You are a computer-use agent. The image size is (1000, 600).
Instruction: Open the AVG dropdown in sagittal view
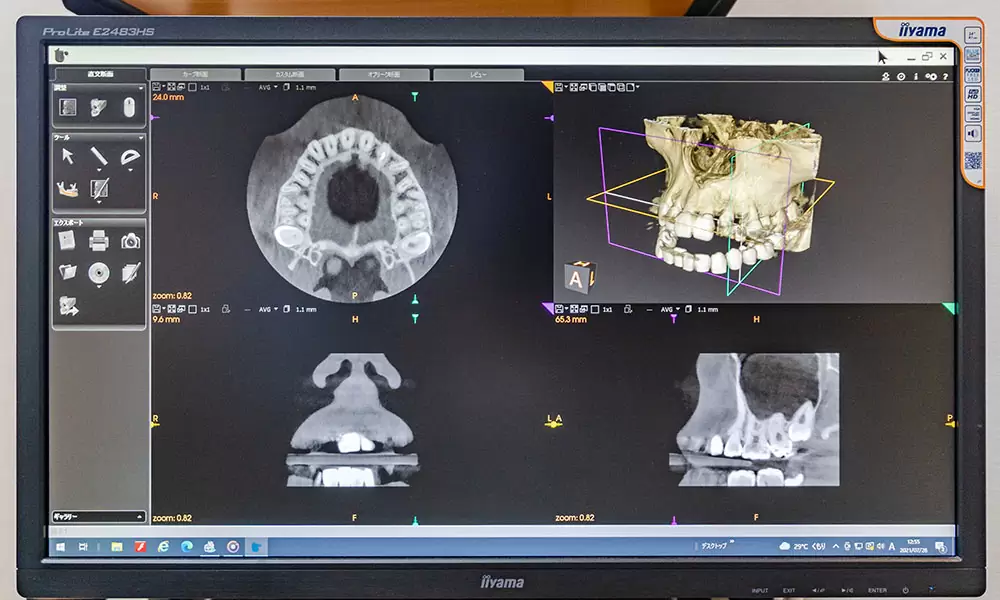click(x=670, y=309)
